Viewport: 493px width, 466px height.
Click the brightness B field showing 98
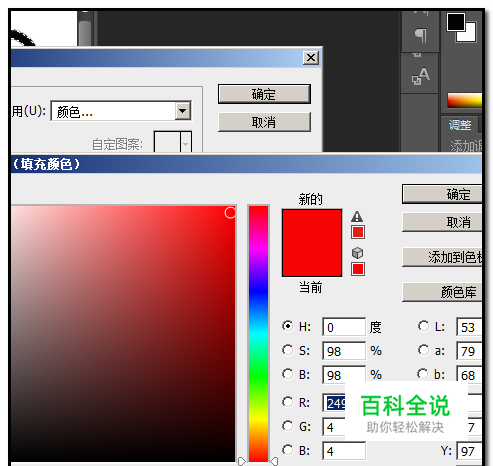pyautogui.click(x=344, y=375)
